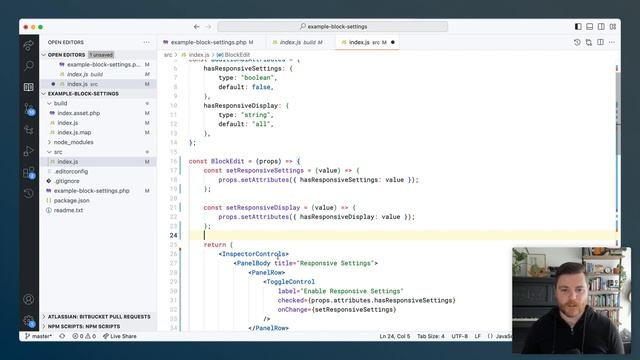Viewport: 640px width, 360px height.
Task: Expand the NPM Scripts section
Action: [98, 327]
